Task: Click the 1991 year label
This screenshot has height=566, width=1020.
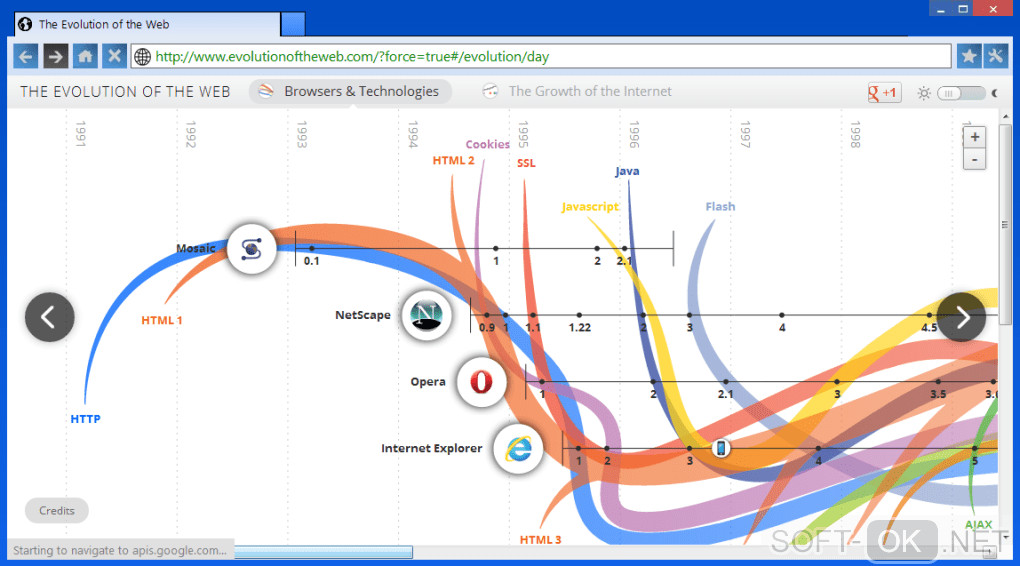Action: (x=81, y=134)
